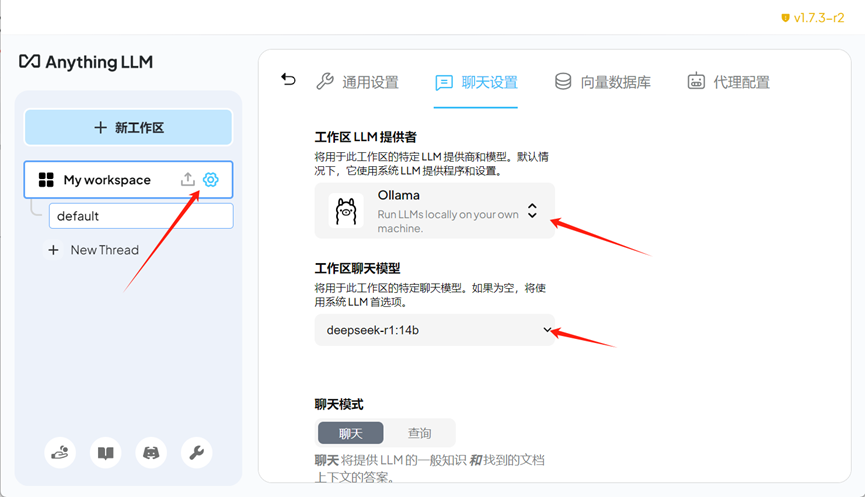Image resolution: width=865 pixels, height=497 pixels.
Task: Switch to the 聊天设置 tab
Action: point(476,82)
